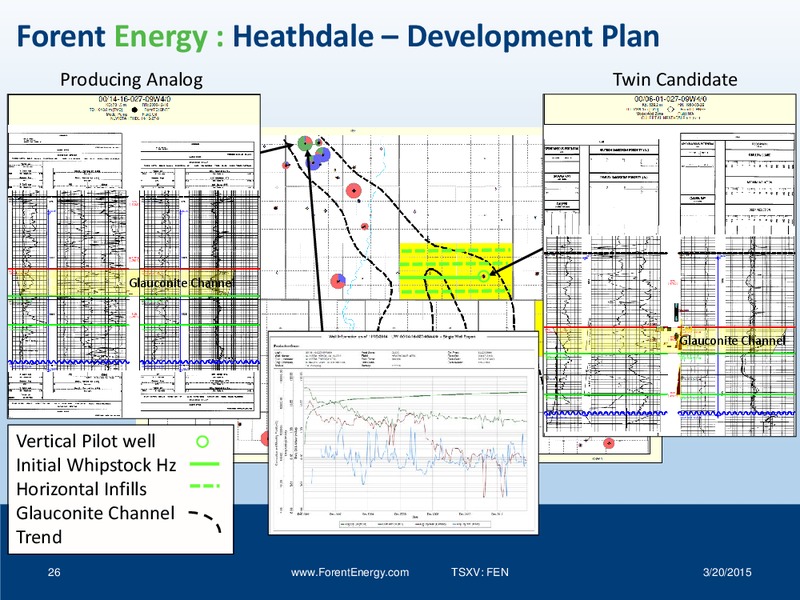
Task: Click the well ID 00/14-16-027-09W4/0
Action: 135,99
